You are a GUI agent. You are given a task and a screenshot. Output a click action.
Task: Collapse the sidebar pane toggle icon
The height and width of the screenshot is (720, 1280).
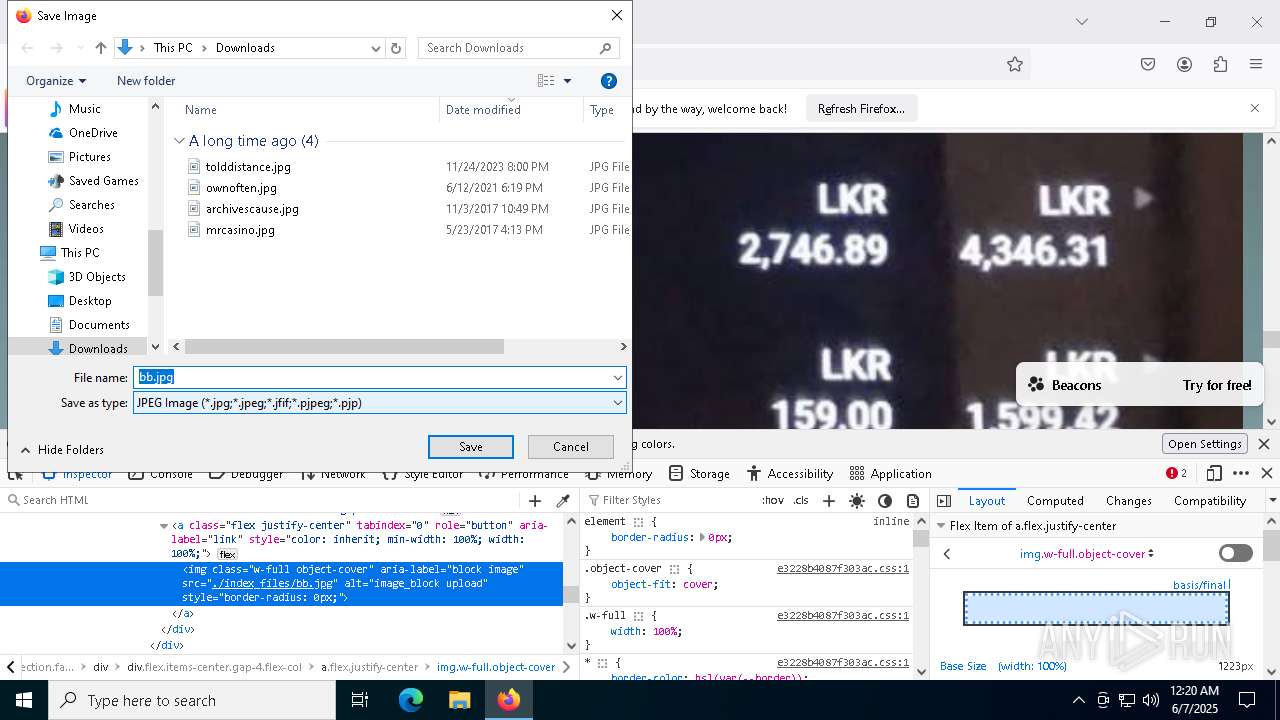[944, 501]
